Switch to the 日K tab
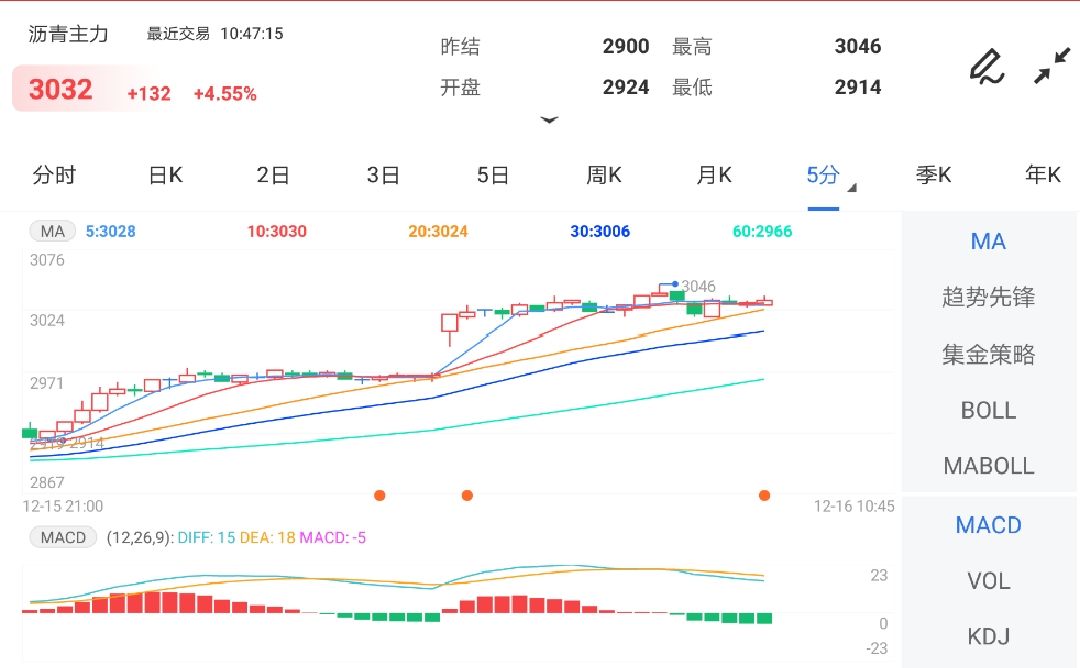This screenshot has height=668, width=1080. (165, 175)
